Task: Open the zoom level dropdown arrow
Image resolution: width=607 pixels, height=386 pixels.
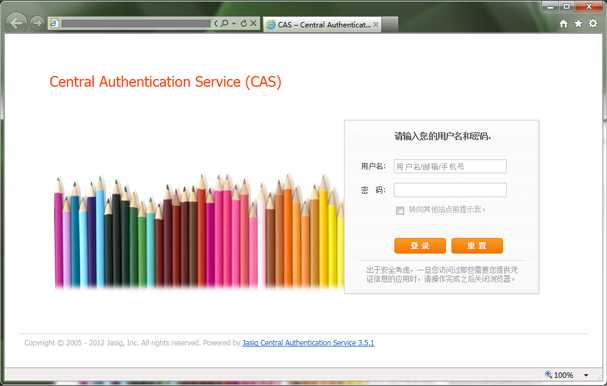Action: pos(586,375)
